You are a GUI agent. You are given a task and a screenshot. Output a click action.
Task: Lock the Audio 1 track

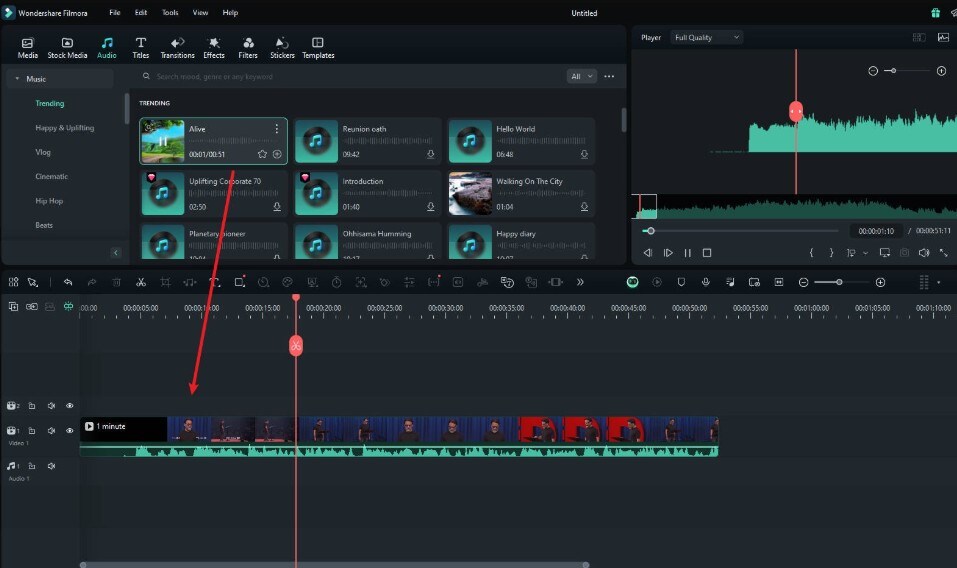32,466
